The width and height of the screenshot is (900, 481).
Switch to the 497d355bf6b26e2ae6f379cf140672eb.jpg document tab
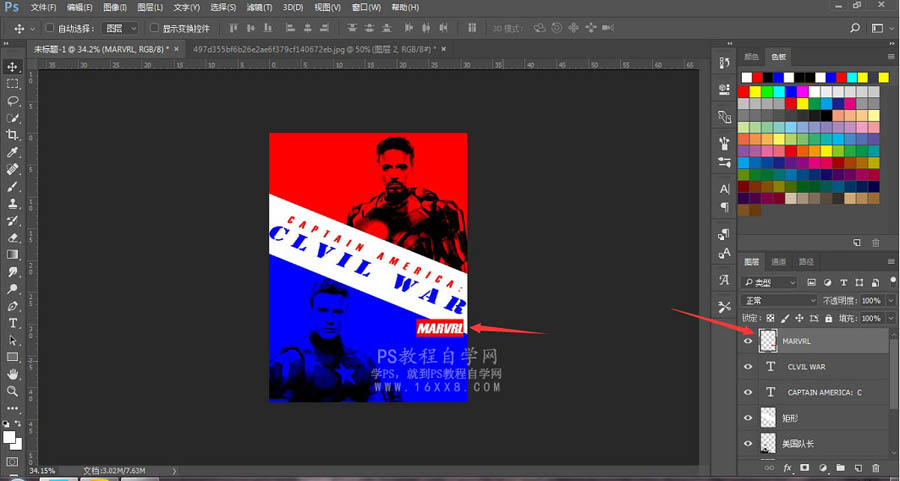314,49
